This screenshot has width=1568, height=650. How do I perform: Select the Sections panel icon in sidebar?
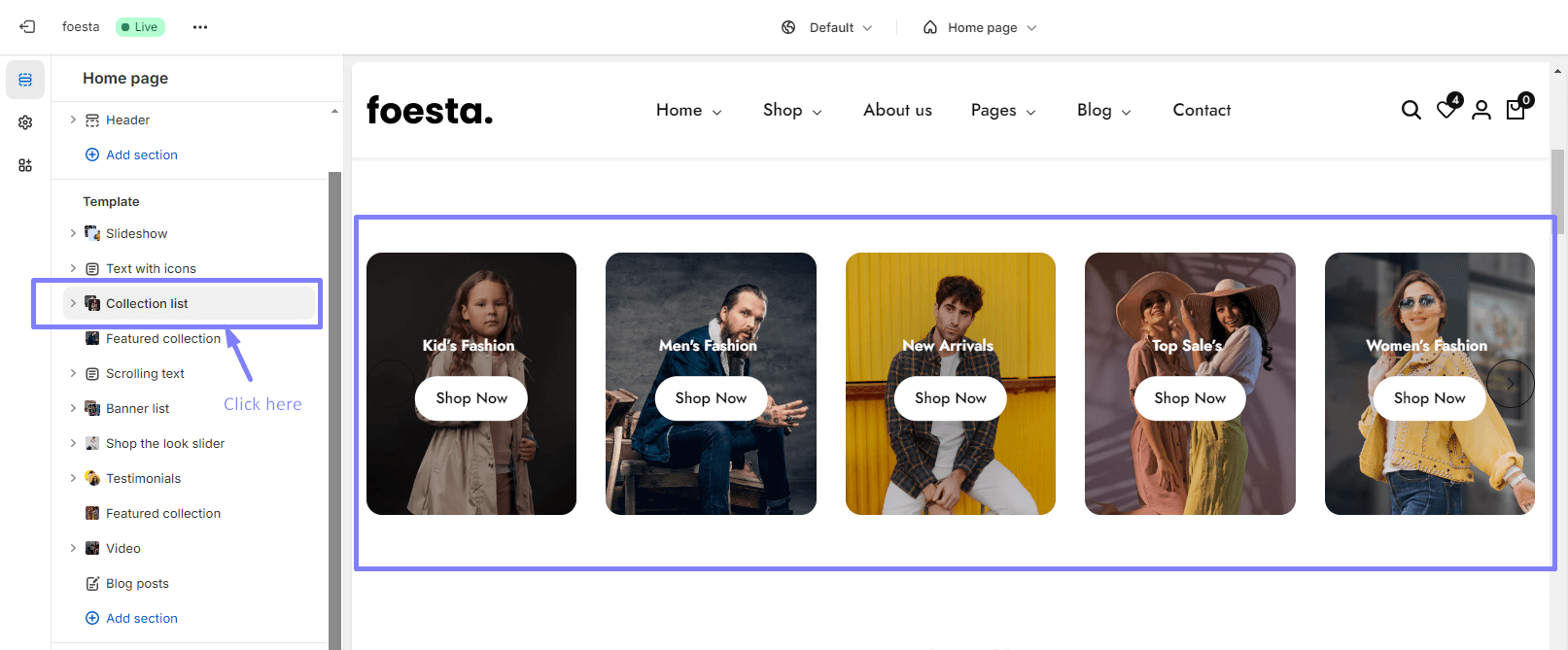click(25, 80)
